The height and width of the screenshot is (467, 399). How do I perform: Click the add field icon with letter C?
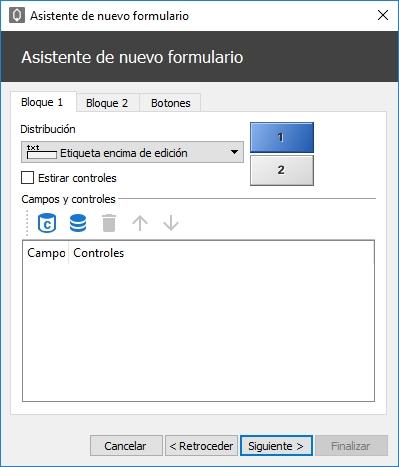[47, 223]
